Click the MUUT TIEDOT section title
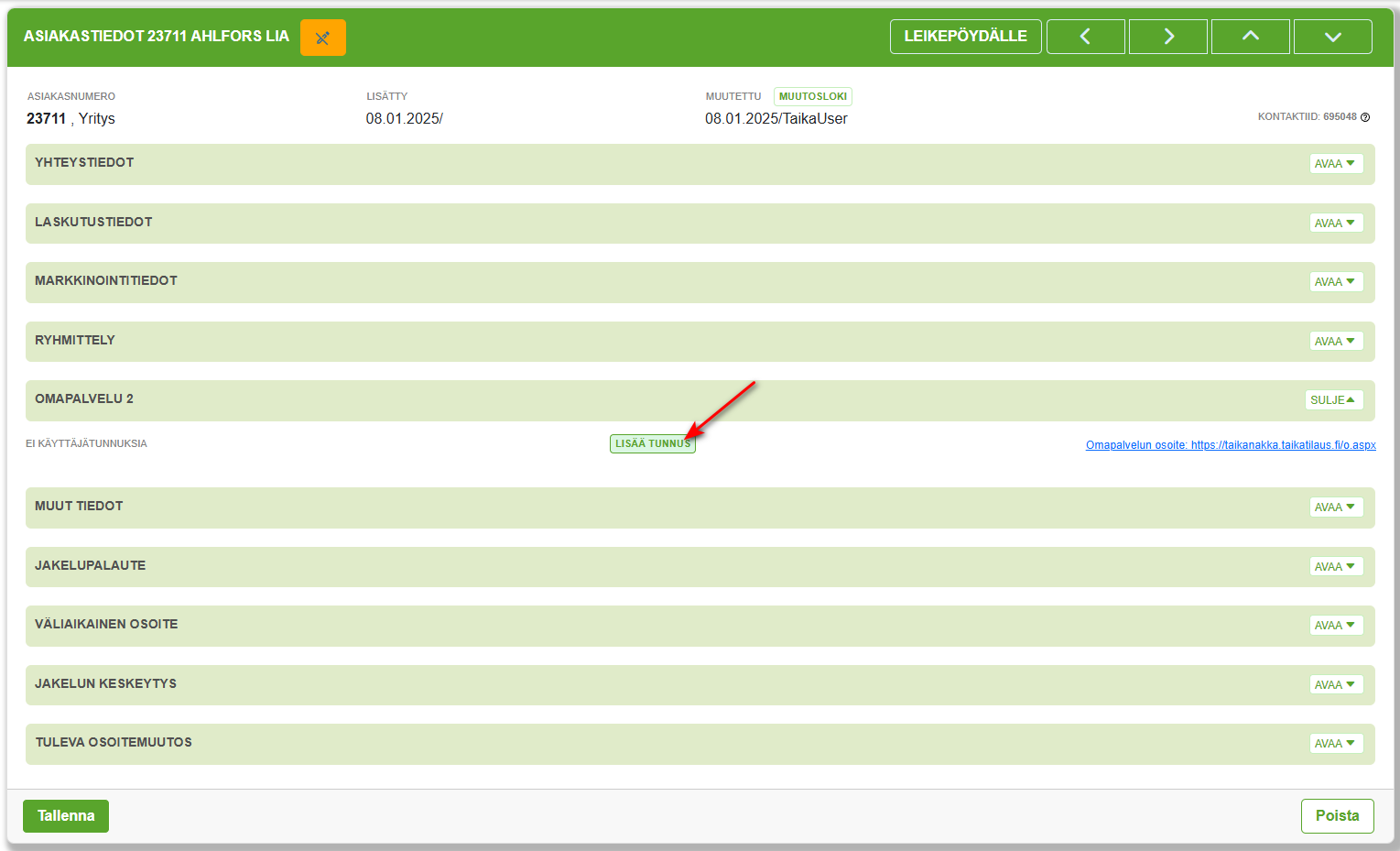Viewport: 1400px width, 851px height. pyautogui.click(x=79, y=506)
